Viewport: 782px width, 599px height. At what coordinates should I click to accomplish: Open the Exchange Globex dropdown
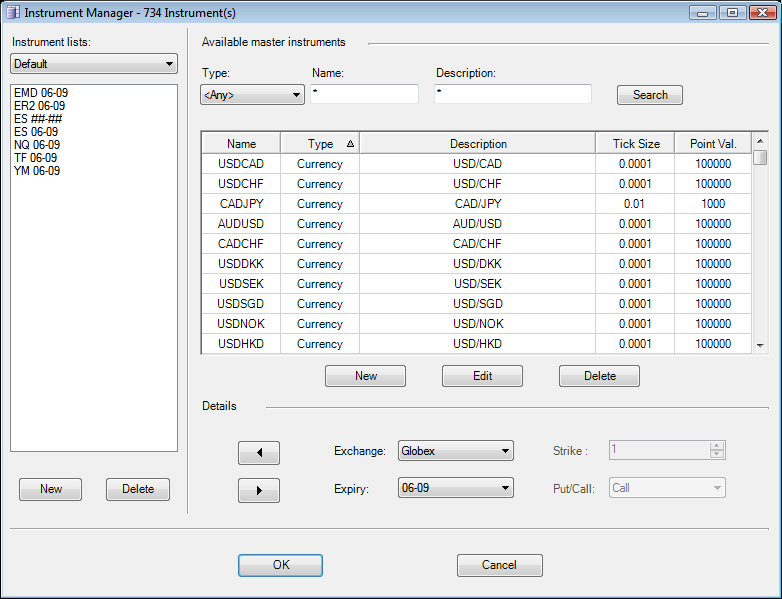(456, 451)
